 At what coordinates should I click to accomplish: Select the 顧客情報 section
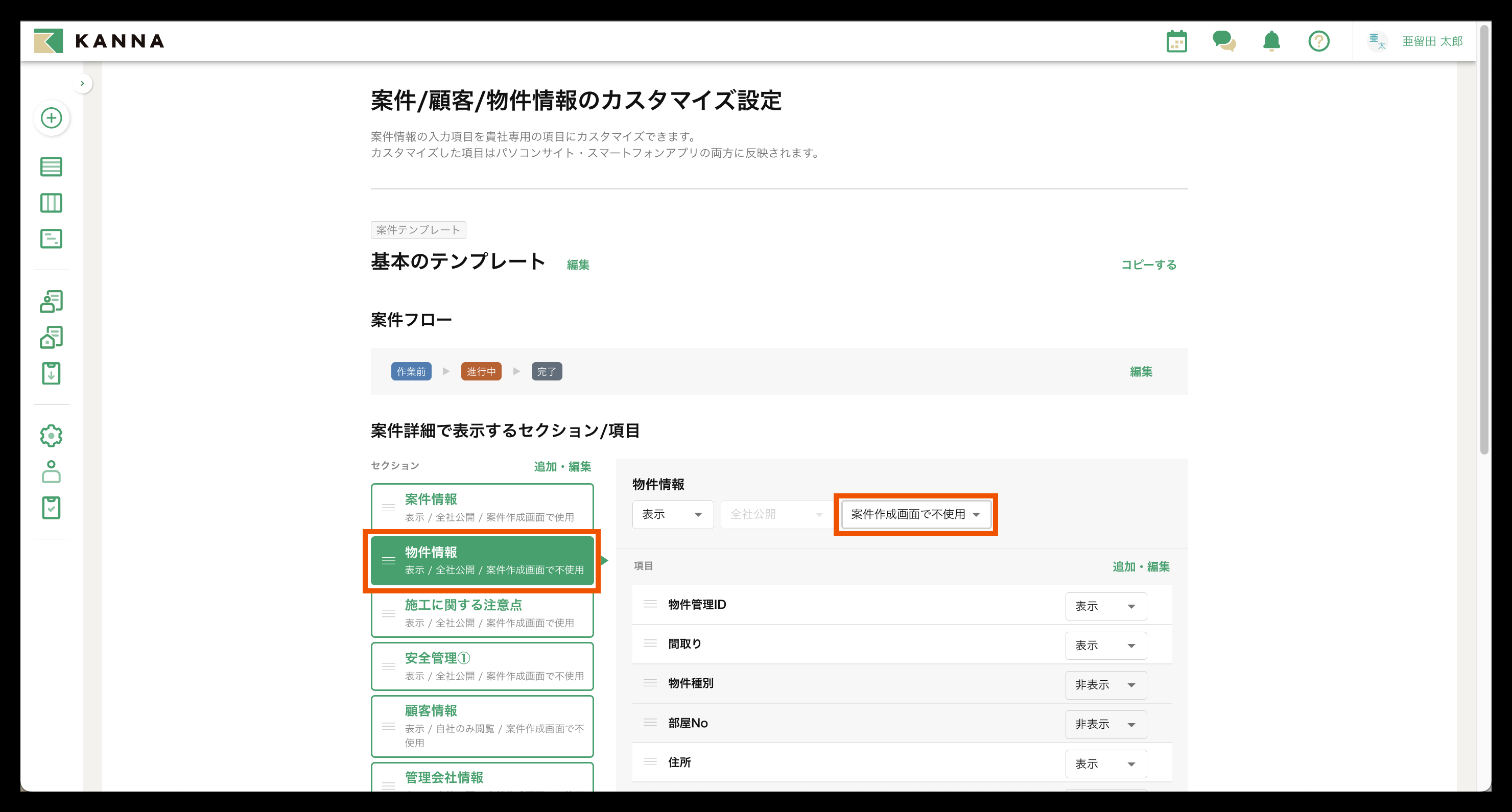click(x=482, y=726)
